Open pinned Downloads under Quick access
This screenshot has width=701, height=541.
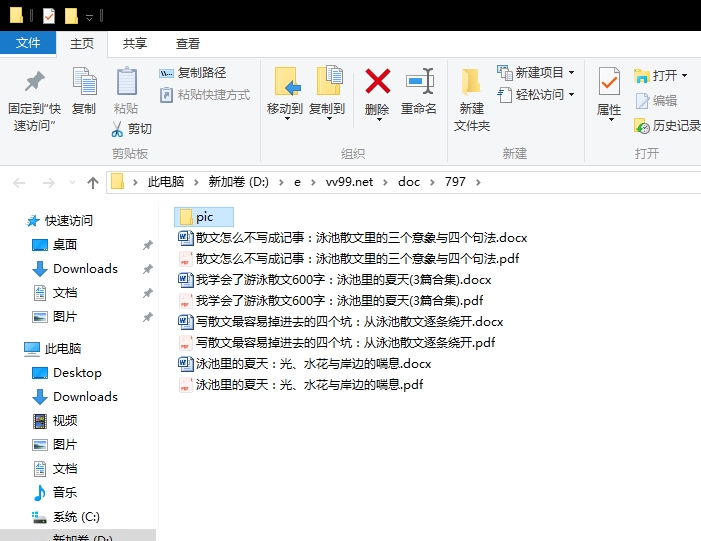tap(75, 269)
